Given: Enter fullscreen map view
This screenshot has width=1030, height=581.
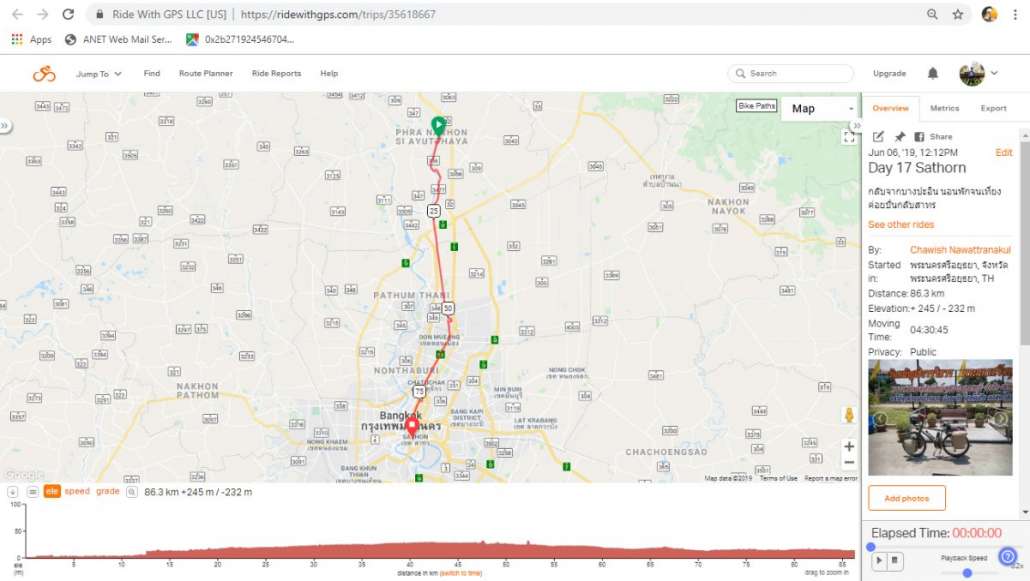Looking at the screenshot, I should coord(849,137).
